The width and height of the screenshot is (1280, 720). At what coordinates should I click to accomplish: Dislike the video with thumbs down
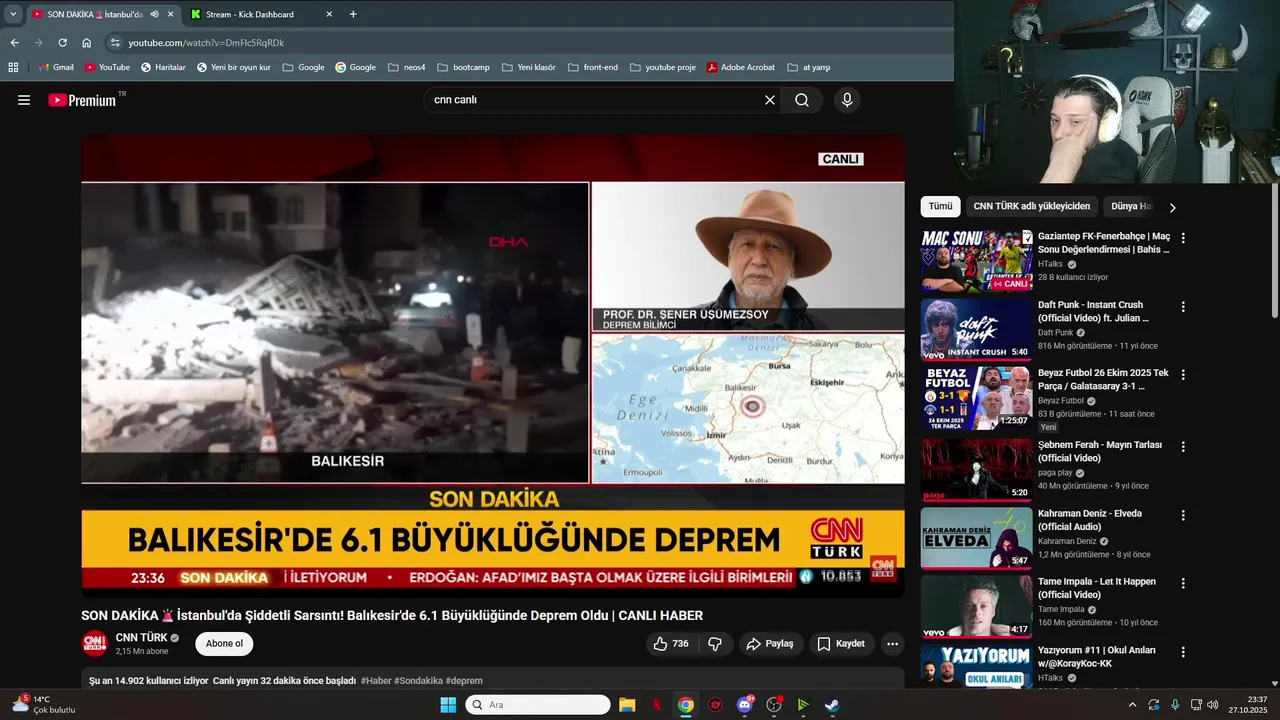715,644
